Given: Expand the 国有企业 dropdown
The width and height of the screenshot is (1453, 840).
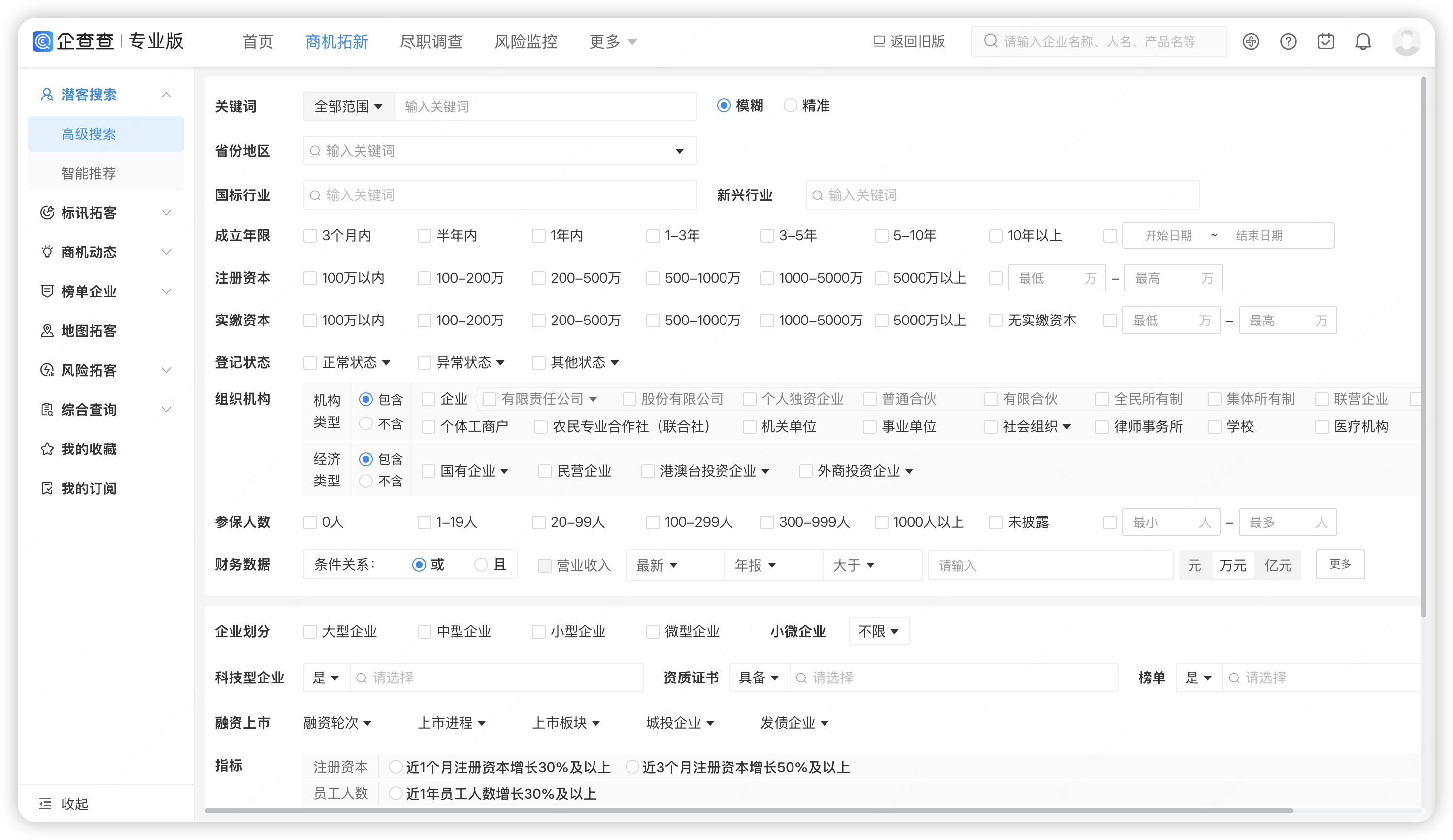Looking at the screenshot, I should click(504, 471).
